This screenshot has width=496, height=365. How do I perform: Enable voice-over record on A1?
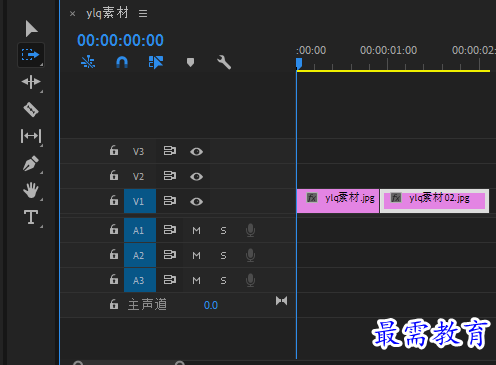tap(250, 230)
